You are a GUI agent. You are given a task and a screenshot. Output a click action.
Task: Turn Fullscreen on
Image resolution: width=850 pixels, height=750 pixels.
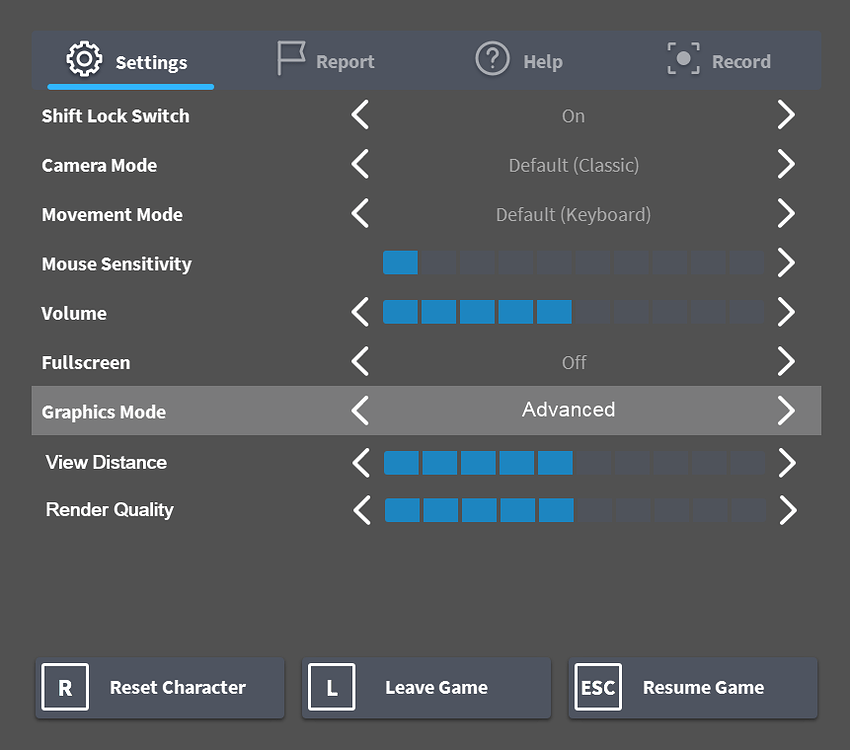pyautogui.click(x=786, y=362)
